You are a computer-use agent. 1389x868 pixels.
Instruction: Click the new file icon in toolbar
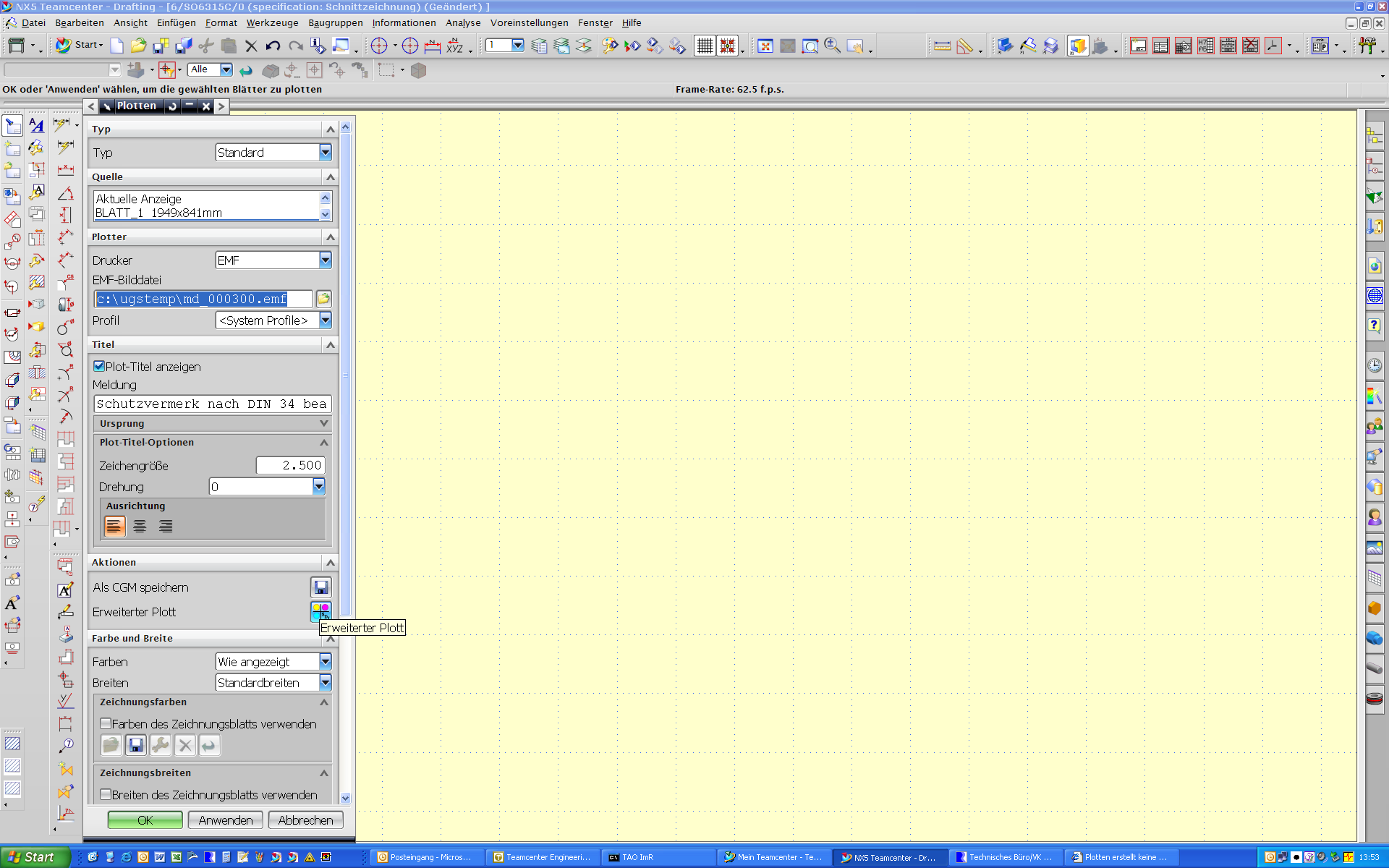pos(116,46)
